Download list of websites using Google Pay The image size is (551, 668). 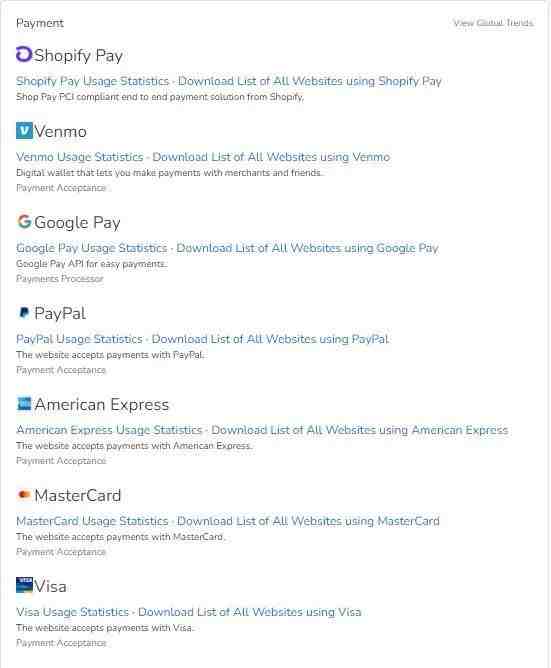[x=307, y=248]
